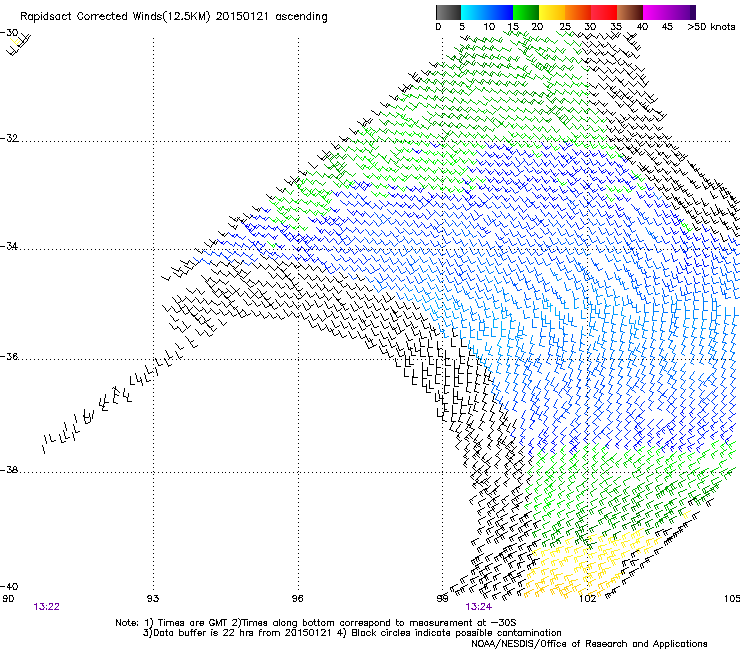
Task: Click the purple time stamp '13:24'
Action: [x=478, y=607]
